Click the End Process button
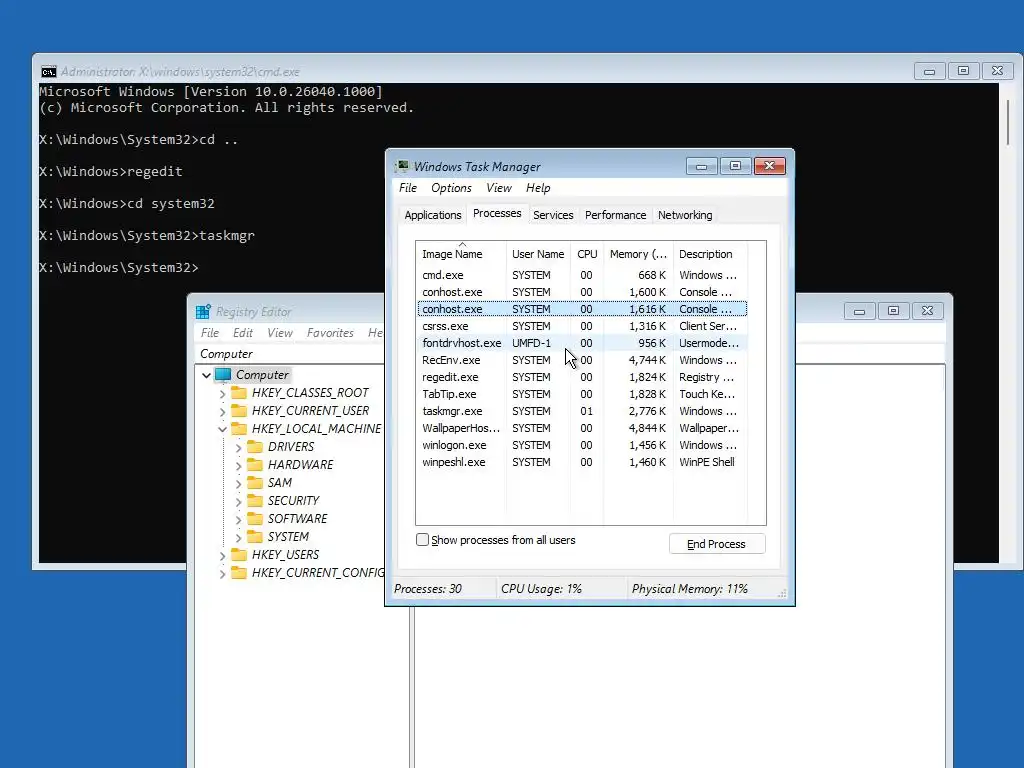1024x768 pixels. pyautogui.click(x=716, y=544)
